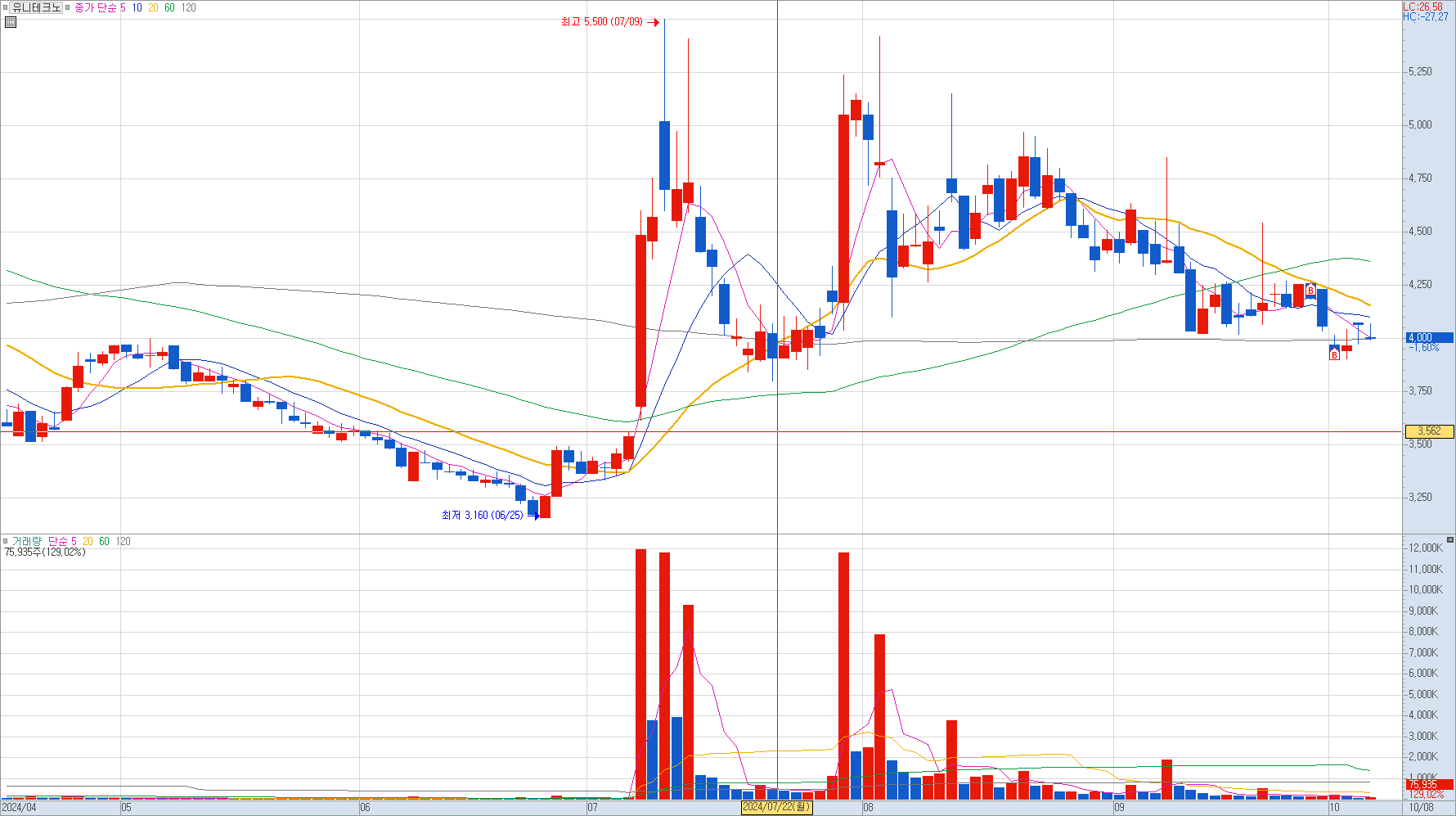The width and height of the screenshot is (1456, 816).
Task: Click the volume 60 moving average label
Action: click(104, 541)
